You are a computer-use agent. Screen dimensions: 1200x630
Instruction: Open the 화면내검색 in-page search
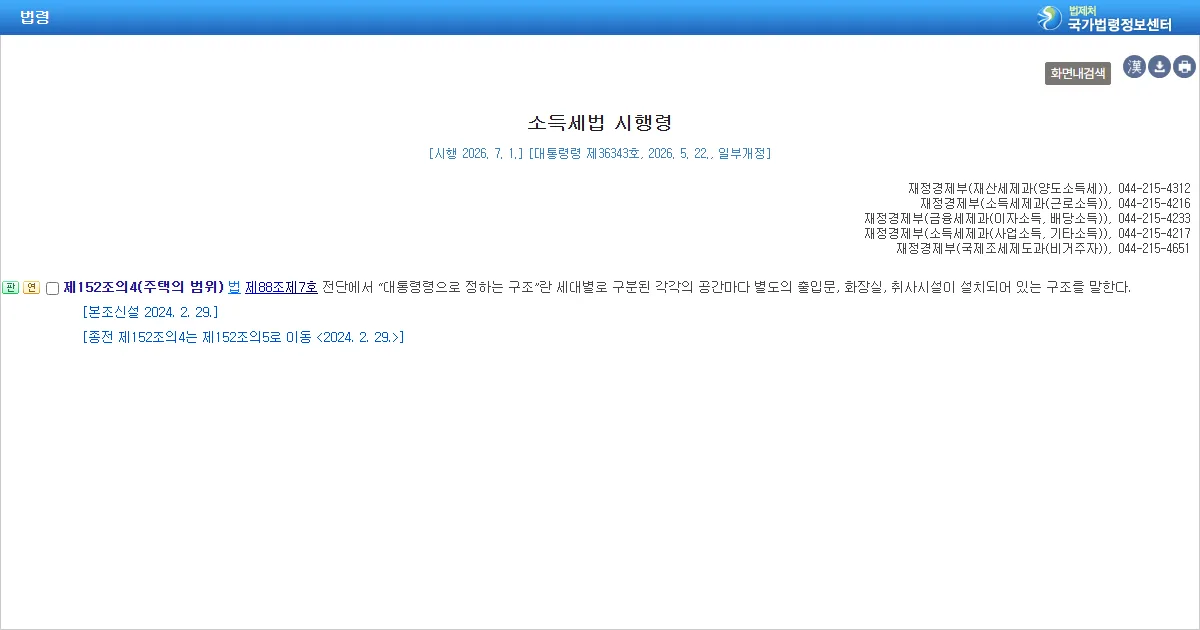pos(1078,73)
